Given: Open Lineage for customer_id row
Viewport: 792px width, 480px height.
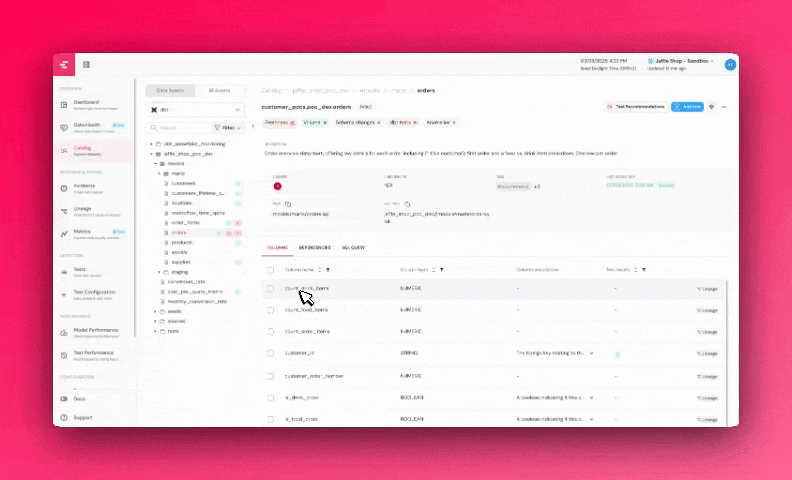Looking at the screenshot, I should 707,354.
